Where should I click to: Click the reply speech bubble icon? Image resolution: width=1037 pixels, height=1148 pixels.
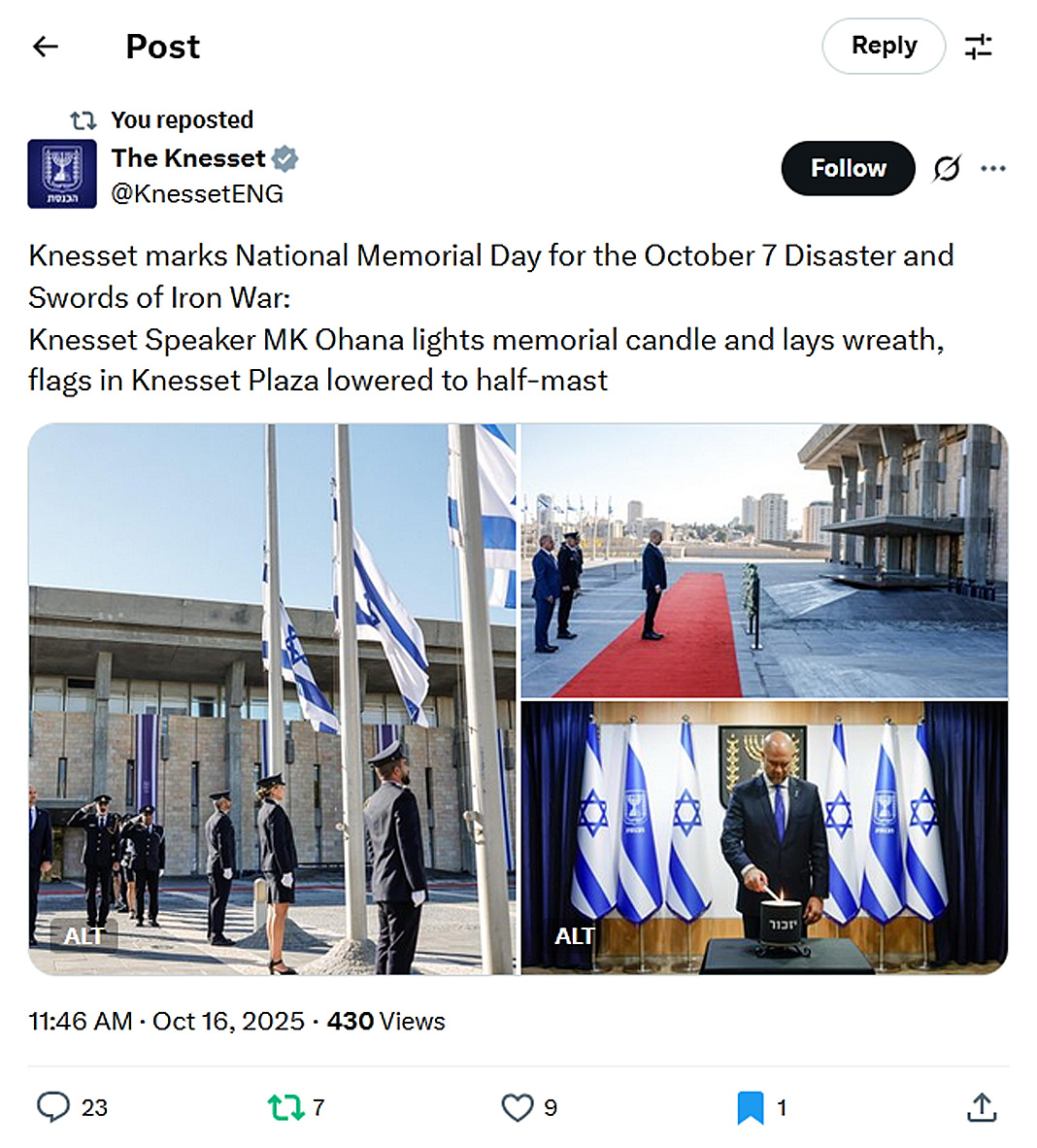click(53, 1107)
